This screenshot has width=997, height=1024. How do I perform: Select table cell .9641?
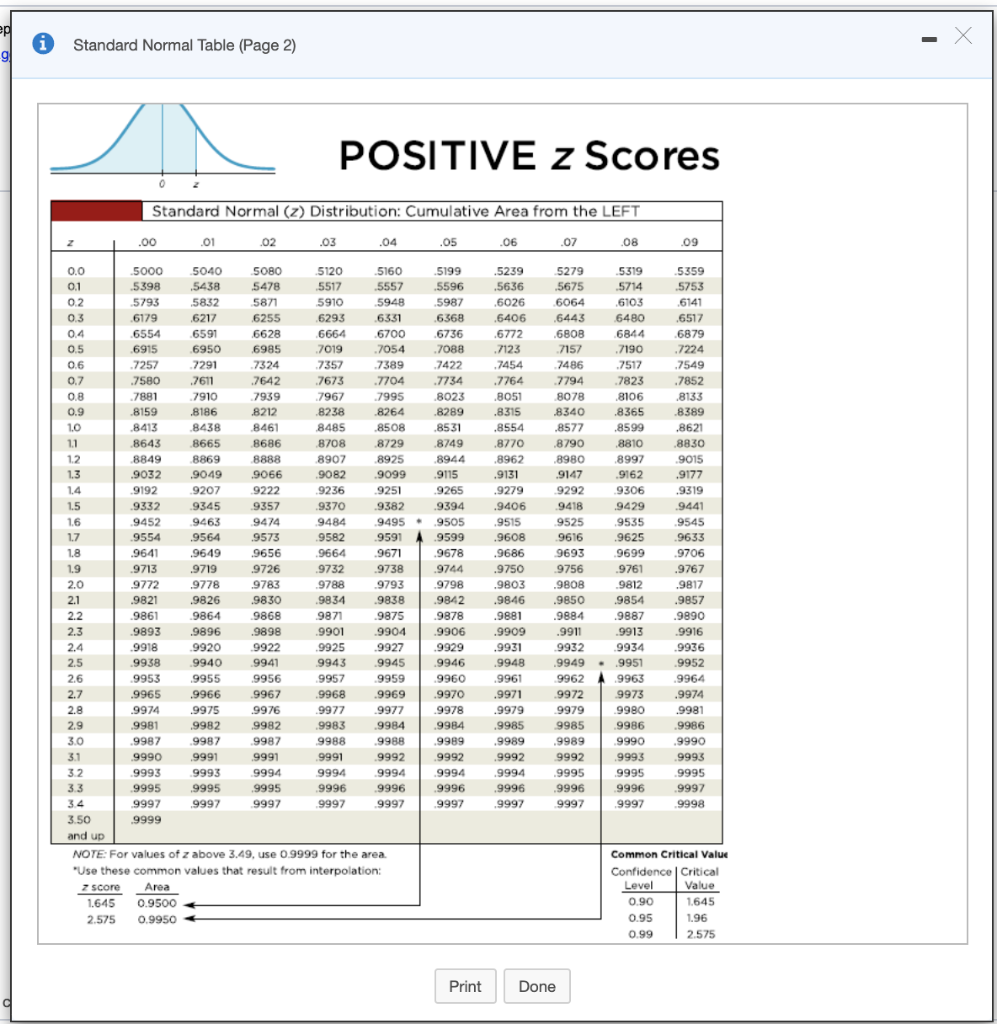tap(144, 553)
